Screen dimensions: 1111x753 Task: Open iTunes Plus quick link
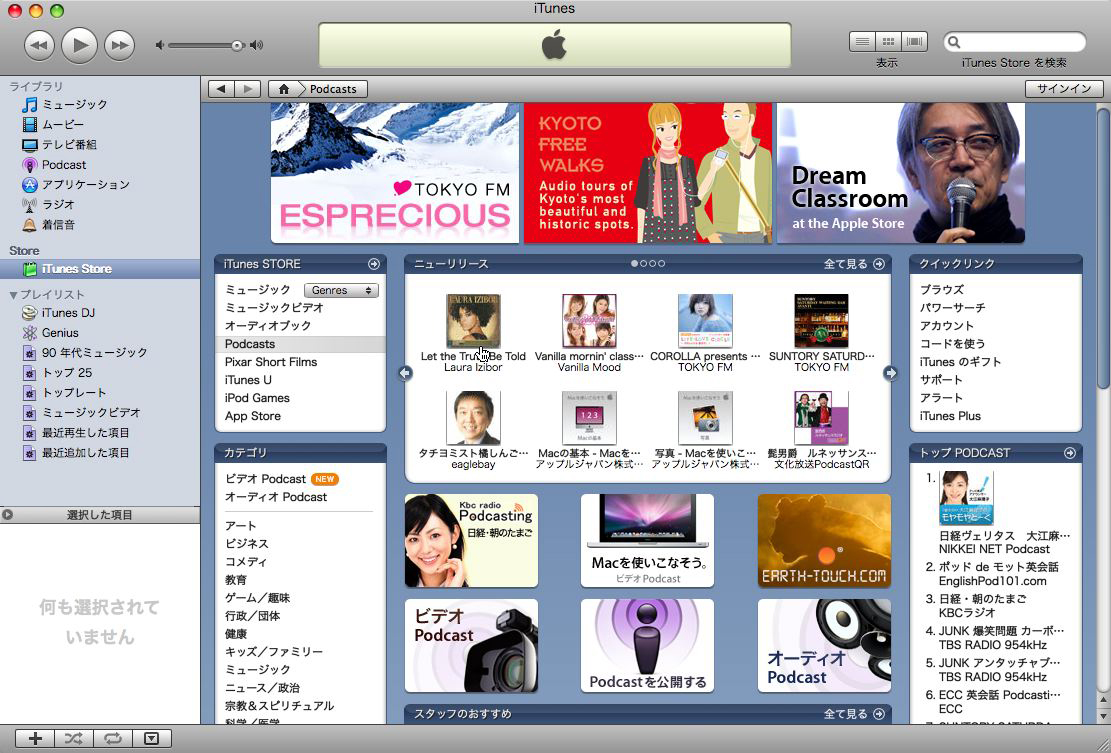click(x=949, y=416)
